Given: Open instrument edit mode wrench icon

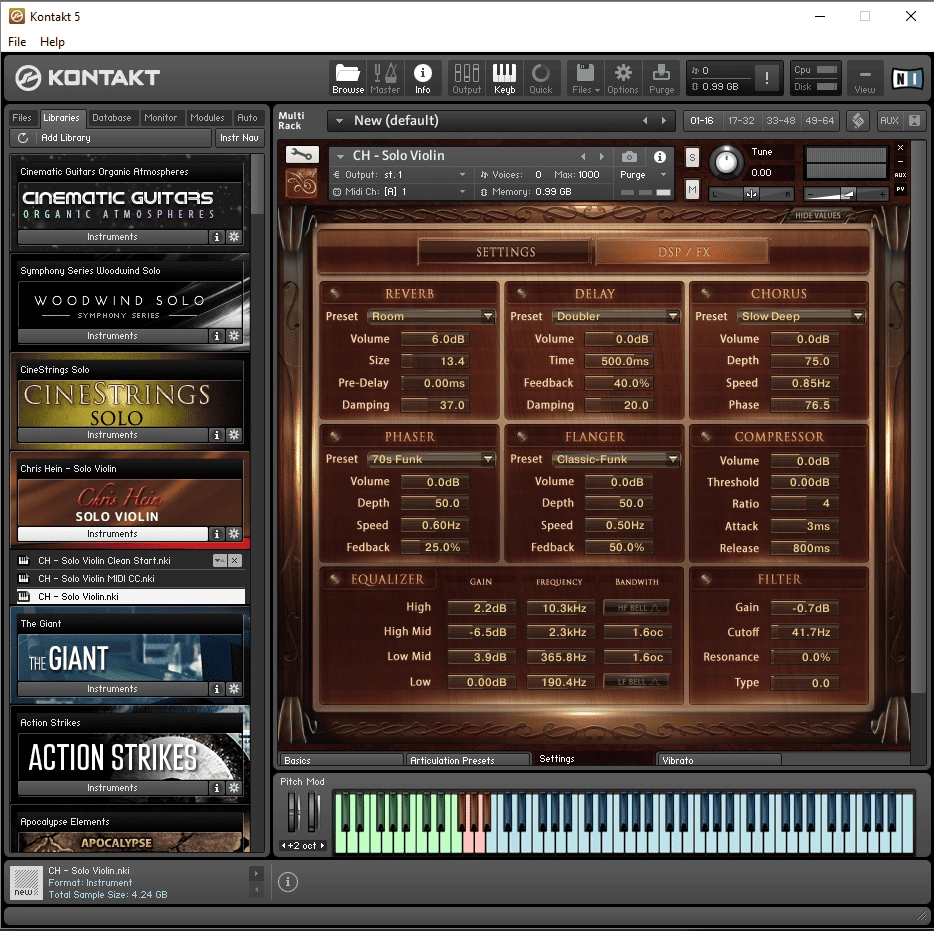Looking at the screenshot, I should coord(302,155).
